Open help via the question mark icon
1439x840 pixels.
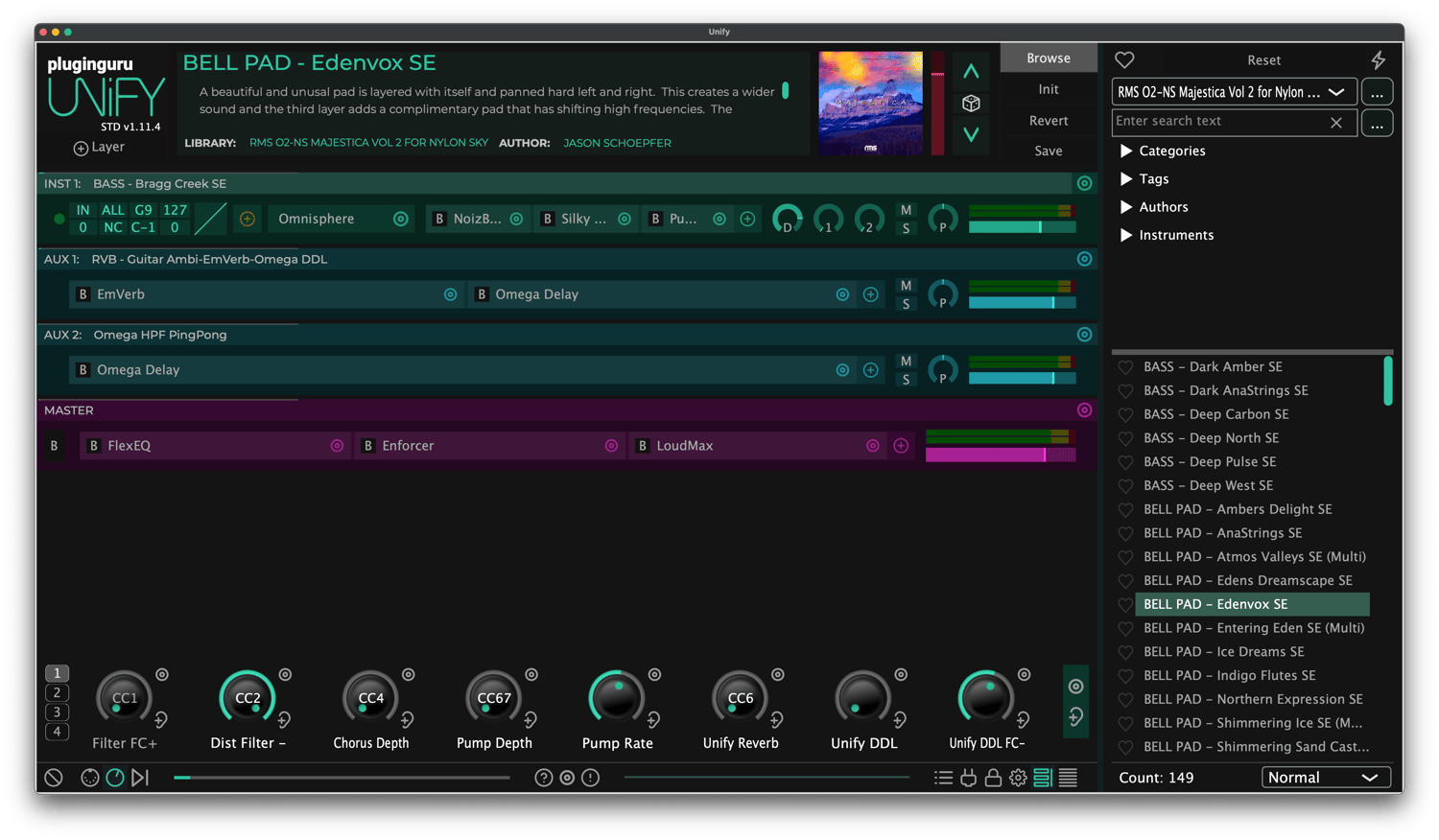click(x=544, y=778)
